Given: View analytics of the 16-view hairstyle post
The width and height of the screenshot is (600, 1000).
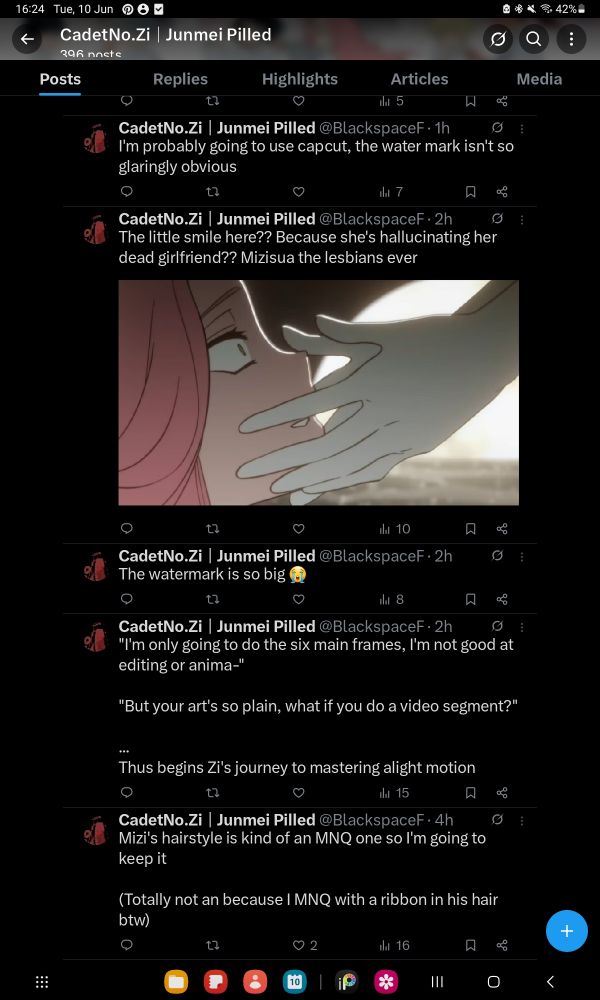Looking at the screenshot, I should 394,945.
